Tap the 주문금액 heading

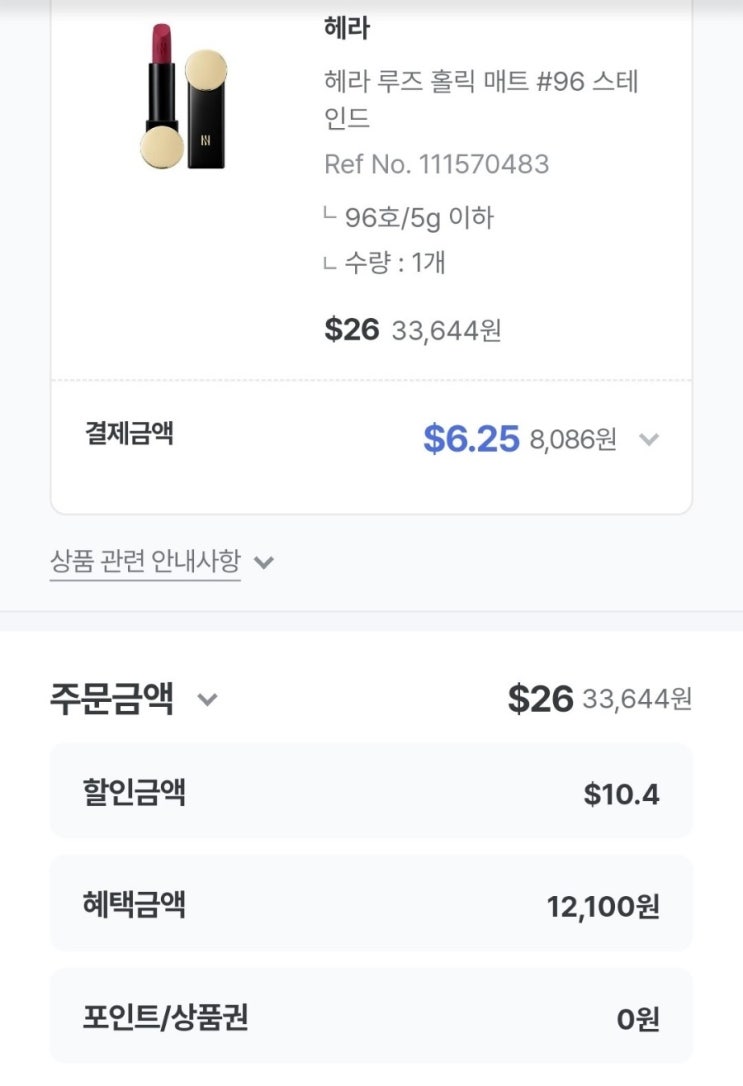[112, 698]
